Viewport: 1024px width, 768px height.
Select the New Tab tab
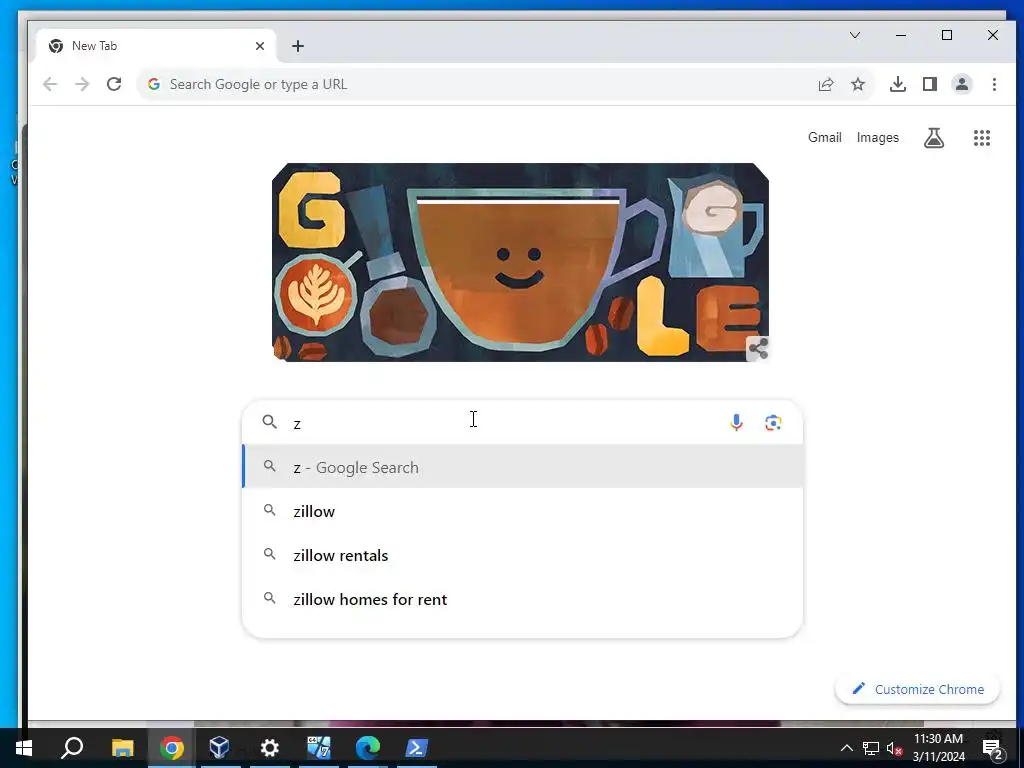(157, 46)
